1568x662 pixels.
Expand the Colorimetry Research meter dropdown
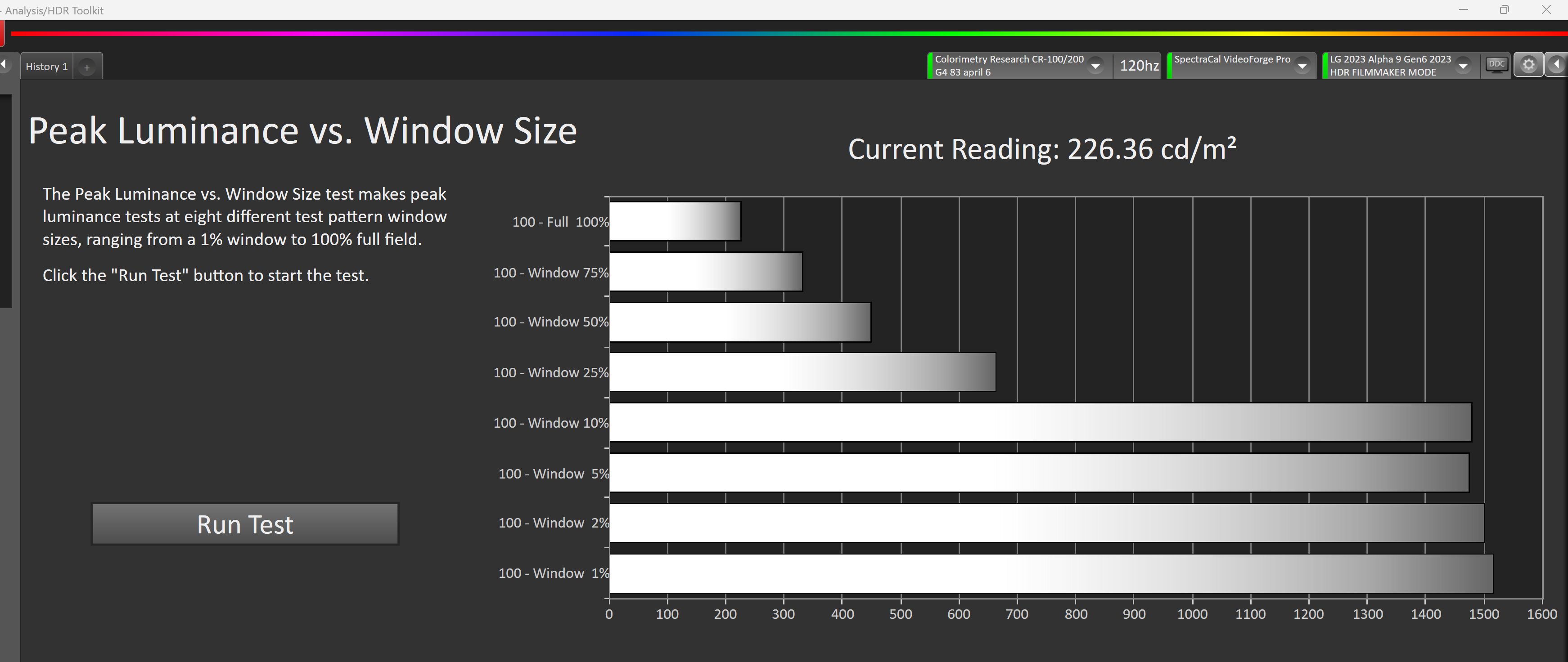[1095, 66]
